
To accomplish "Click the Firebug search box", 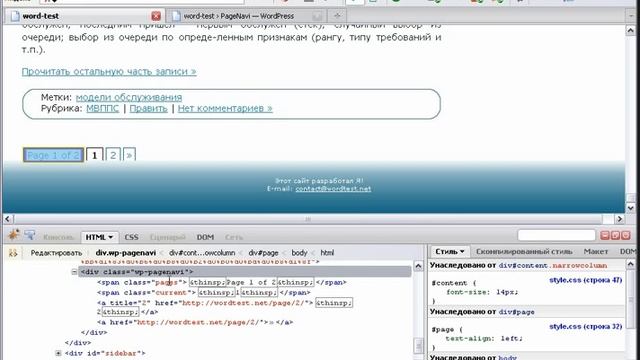I will click(556, 235).
